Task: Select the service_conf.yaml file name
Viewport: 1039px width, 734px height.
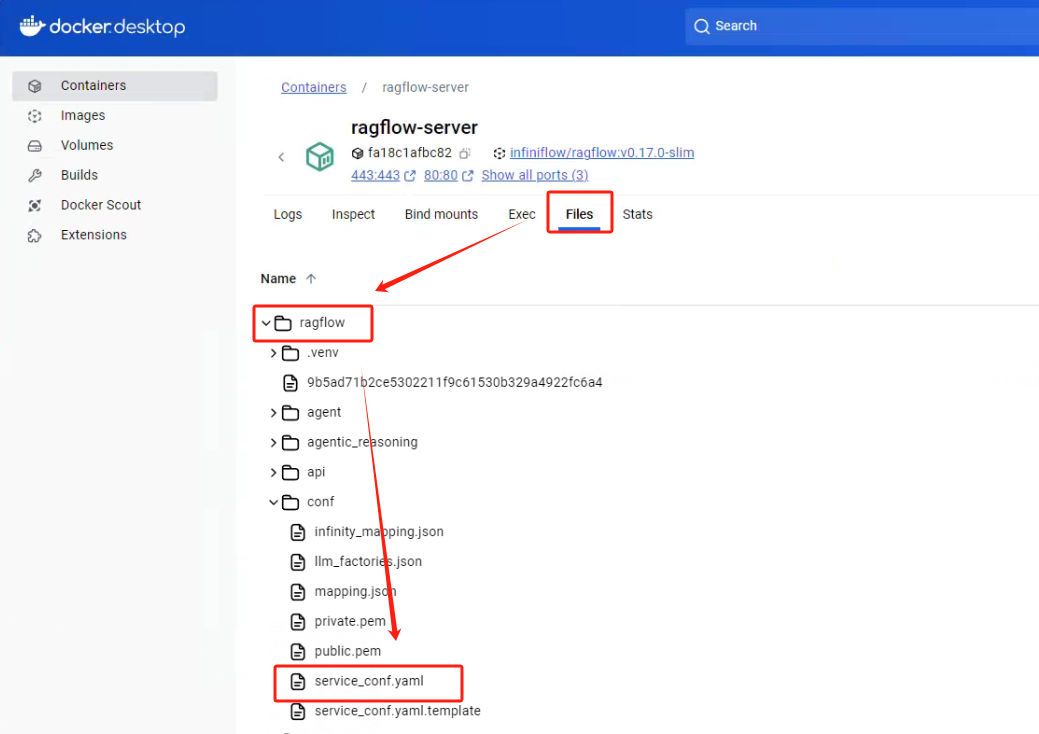Action: (368, 681)
